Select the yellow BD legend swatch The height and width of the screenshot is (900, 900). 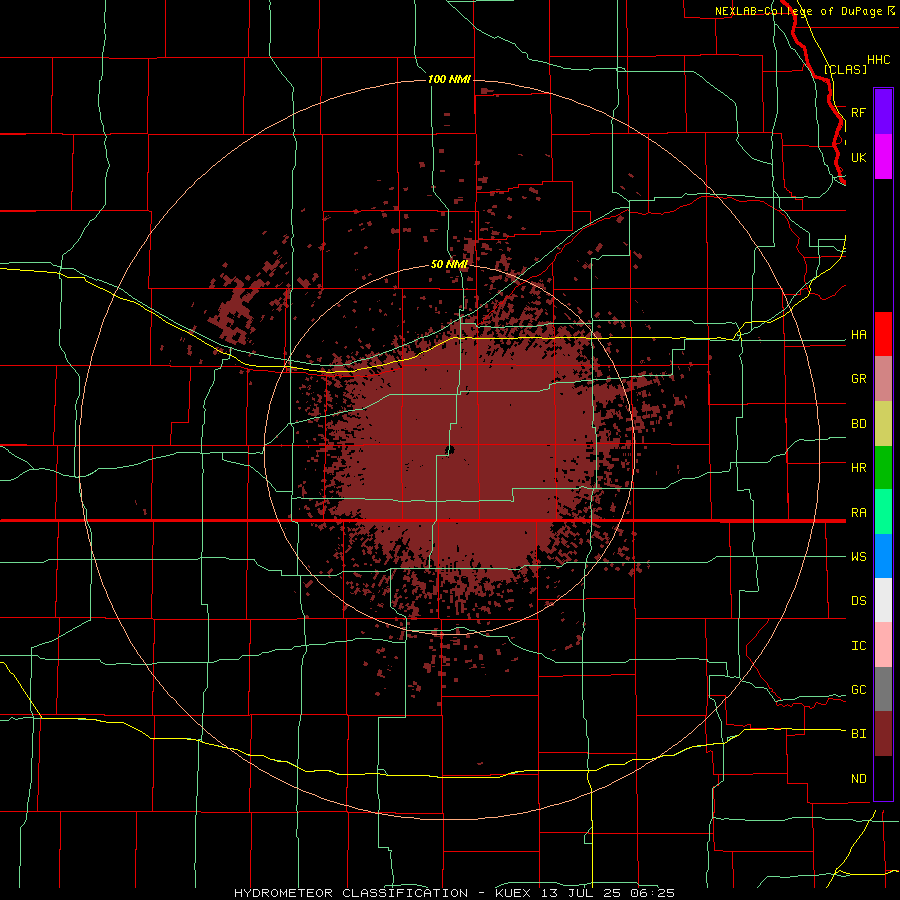click(x=883, y=424)
